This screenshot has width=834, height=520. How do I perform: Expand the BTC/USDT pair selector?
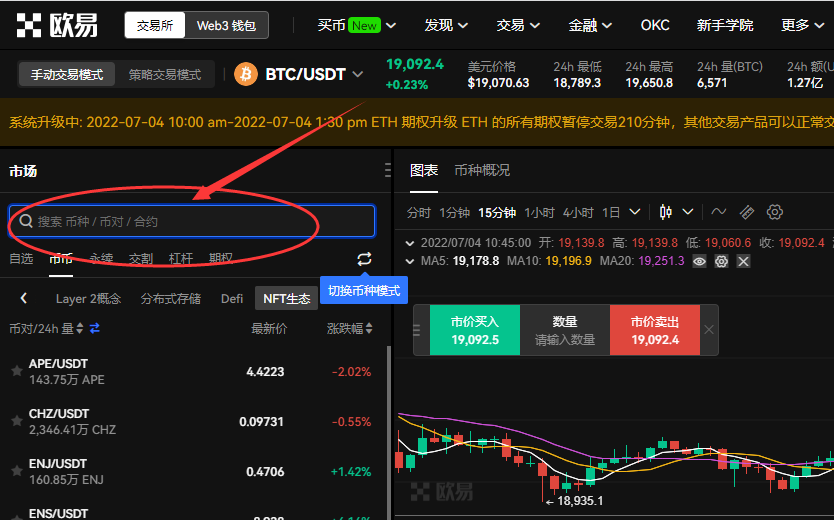click(358, 74)
